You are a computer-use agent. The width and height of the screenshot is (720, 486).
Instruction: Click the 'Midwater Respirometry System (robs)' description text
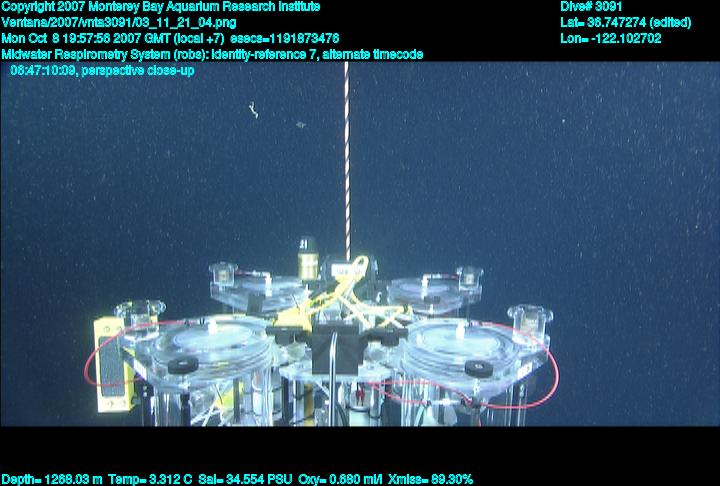106,55
